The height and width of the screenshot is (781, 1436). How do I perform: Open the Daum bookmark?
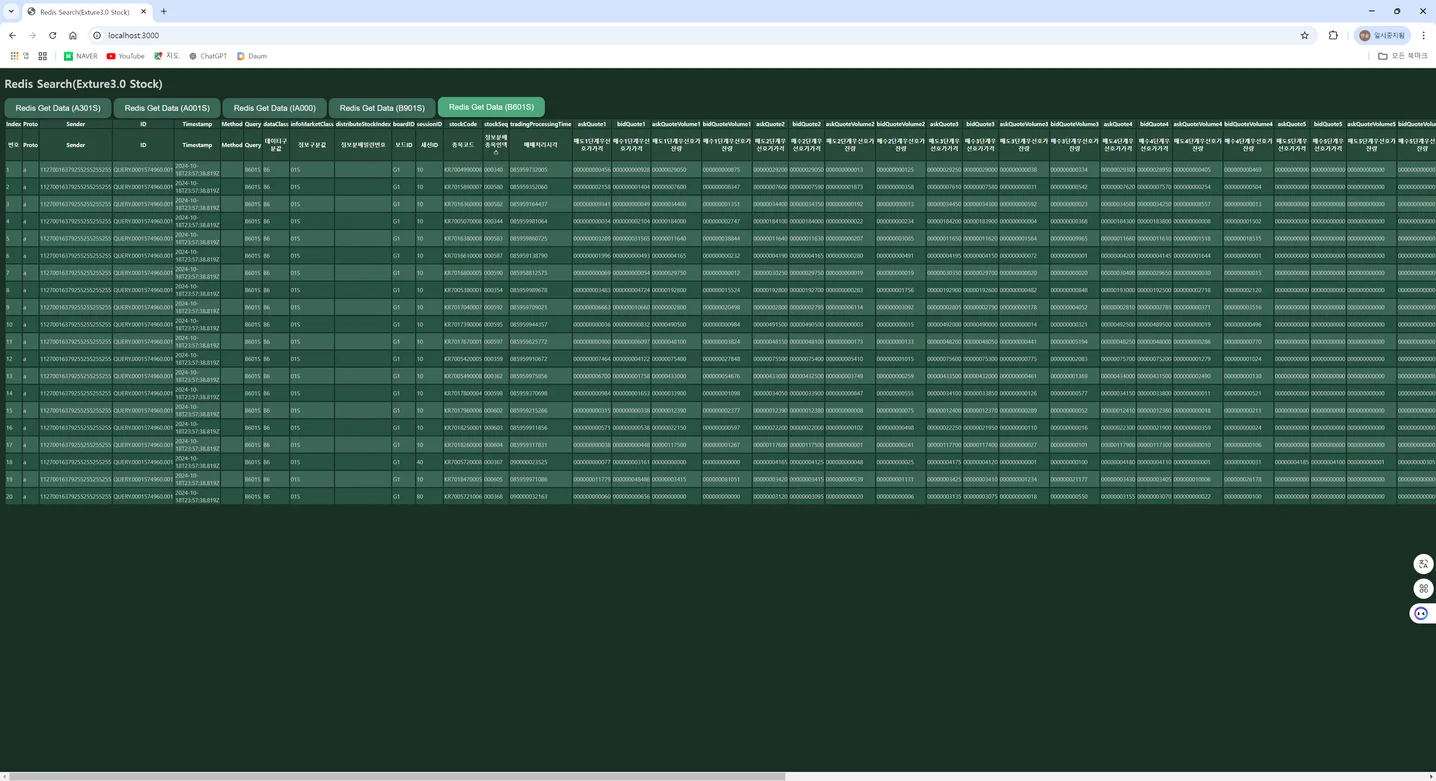pyautogui.click(x=252, y=56)
